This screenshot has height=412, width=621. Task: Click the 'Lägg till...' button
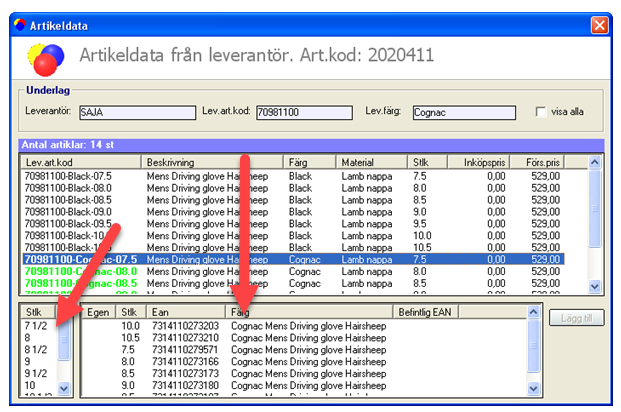click(574, 317)
